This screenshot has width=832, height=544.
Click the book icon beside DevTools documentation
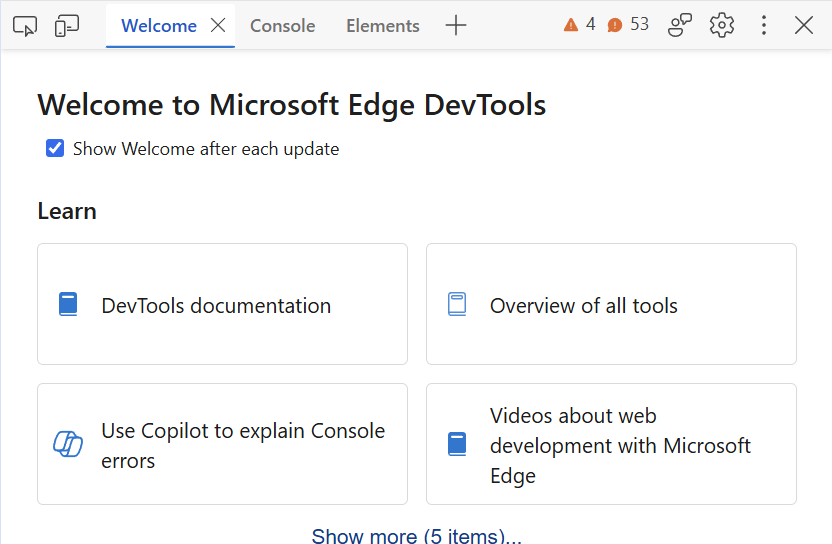[x=68, y=305]
